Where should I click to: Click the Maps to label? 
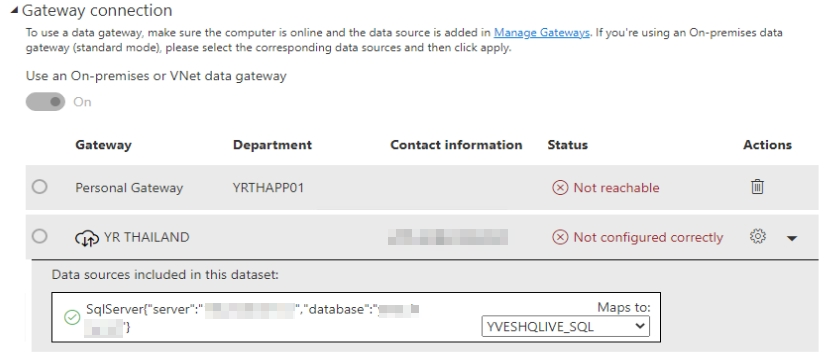pyautogui.click(x=624, y=308)
